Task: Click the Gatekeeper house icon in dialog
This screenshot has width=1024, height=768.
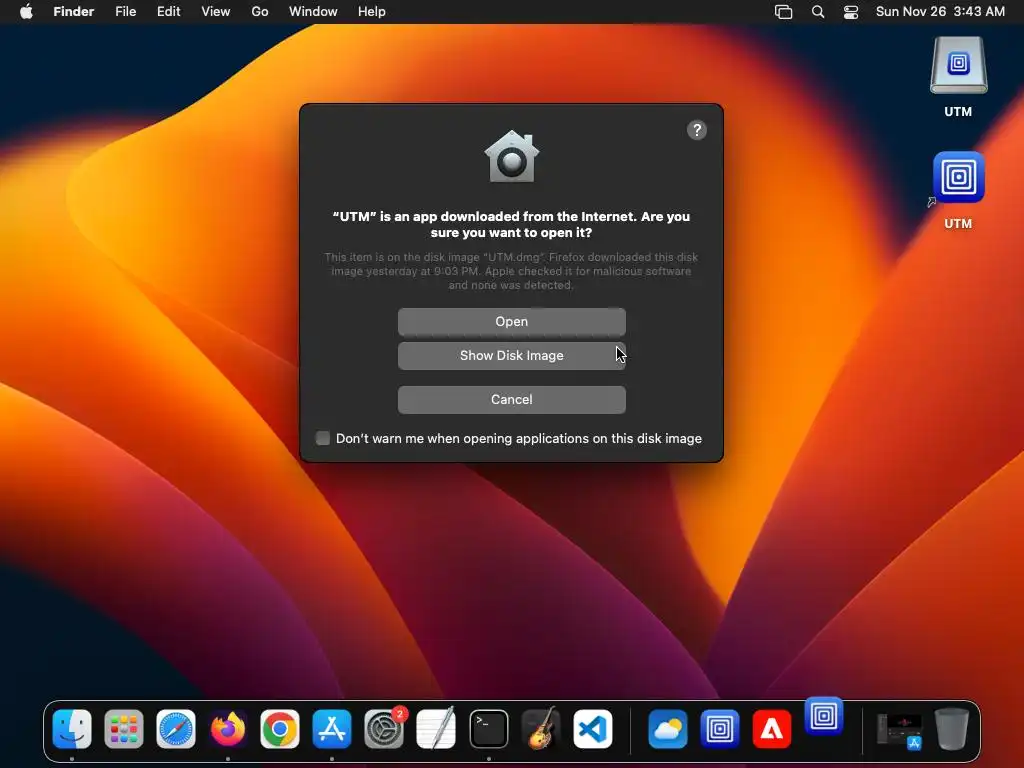Action: pos(511,157)
